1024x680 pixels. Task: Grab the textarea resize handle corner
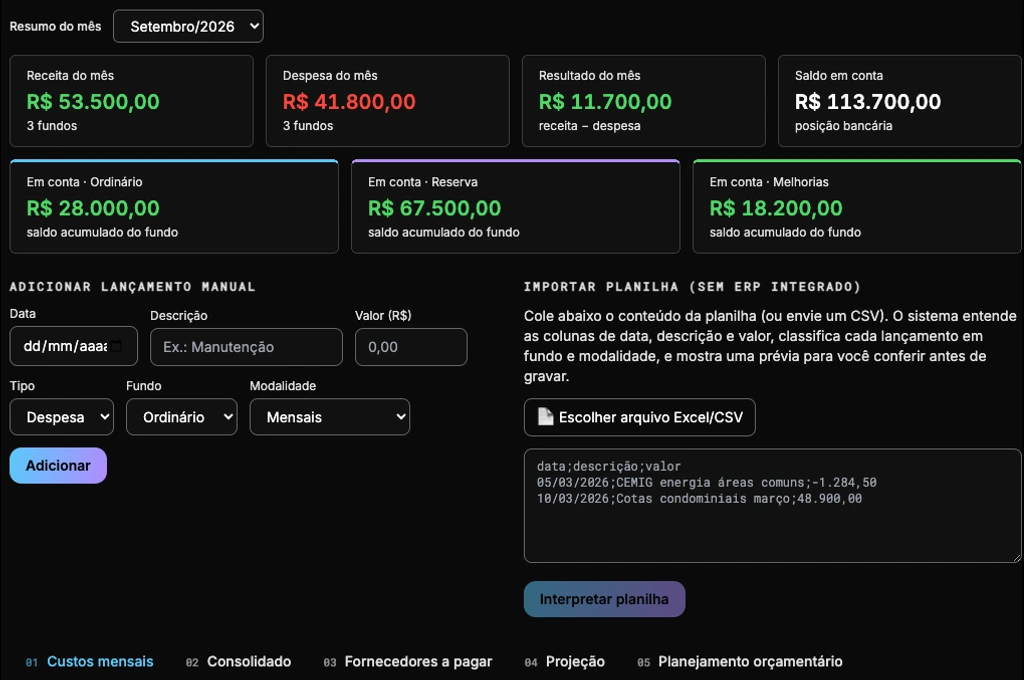pos(1016,557)
